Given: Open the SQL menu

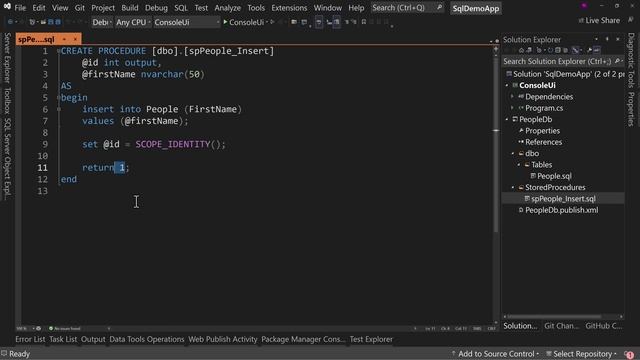Looking at the screenshot, I should coord(181,8).
